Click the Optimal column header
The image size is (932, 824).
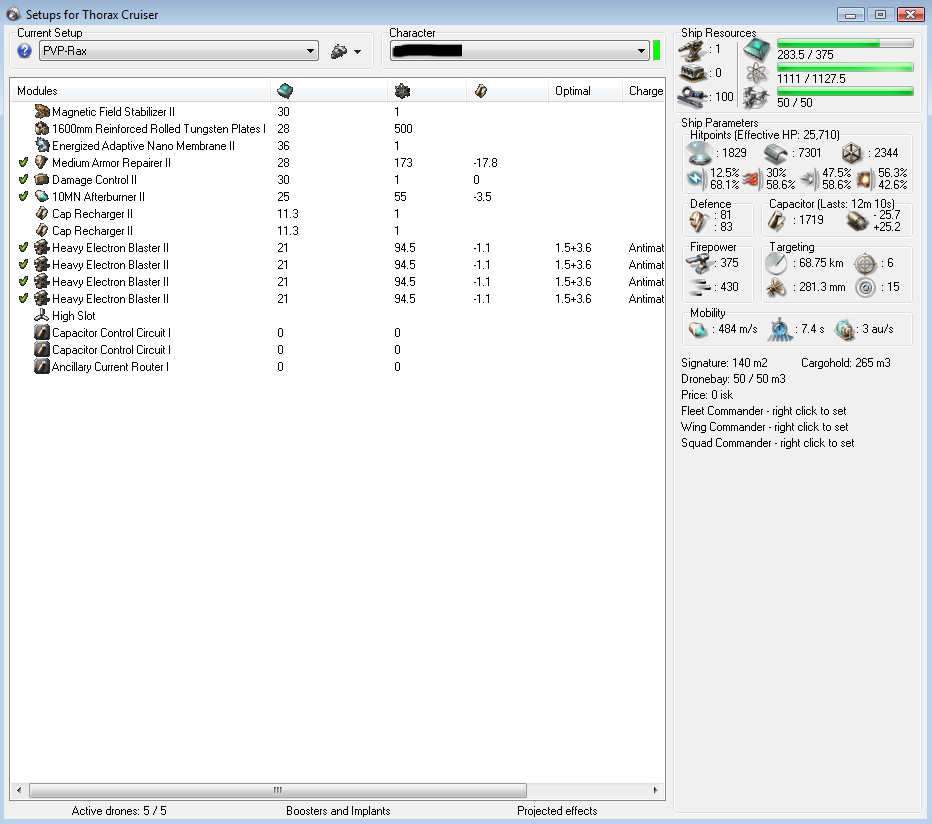(x=584, y=91)
